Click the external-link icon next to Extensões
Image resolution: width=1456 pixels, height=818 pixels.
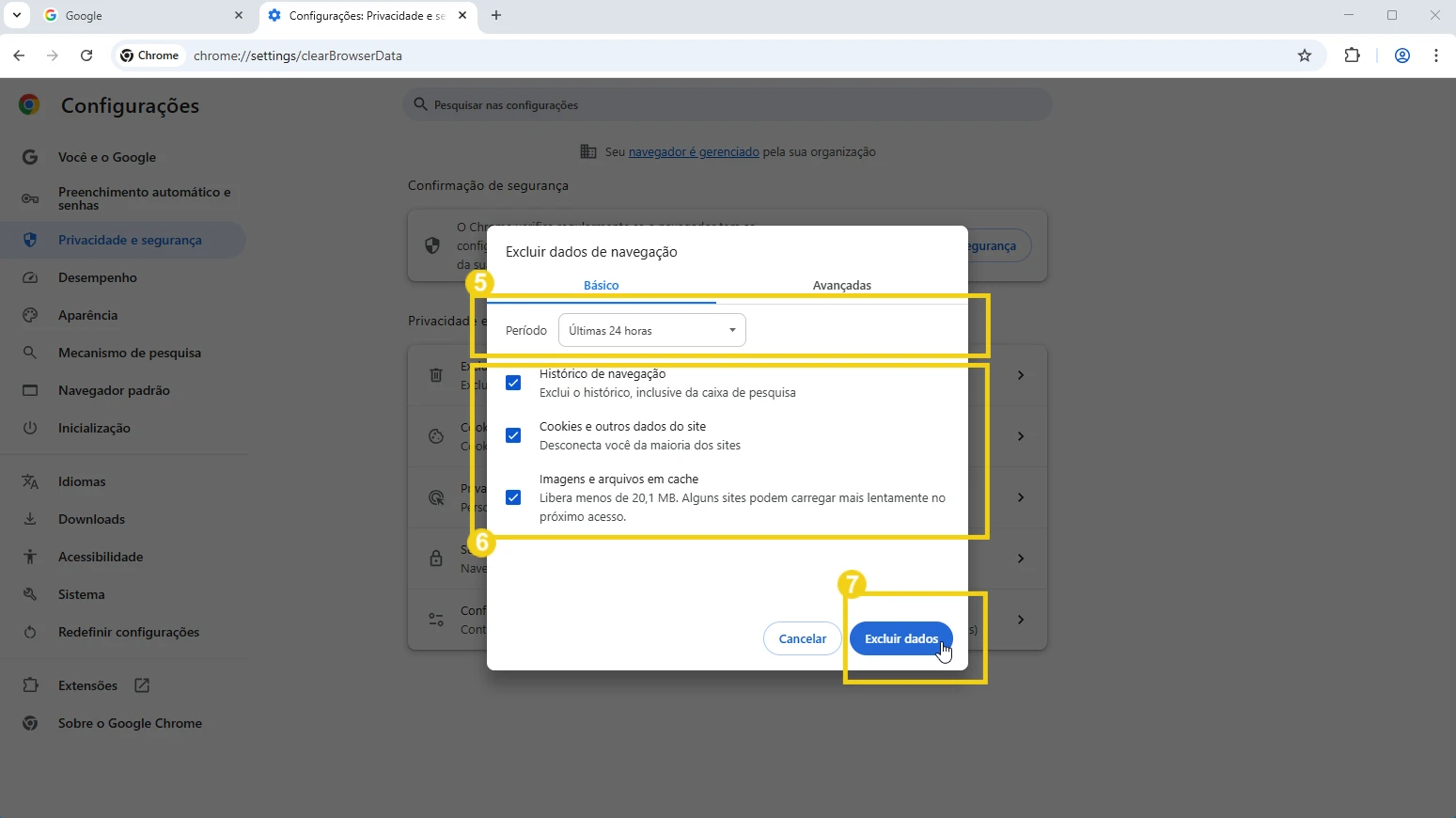(x=142, y=685)
